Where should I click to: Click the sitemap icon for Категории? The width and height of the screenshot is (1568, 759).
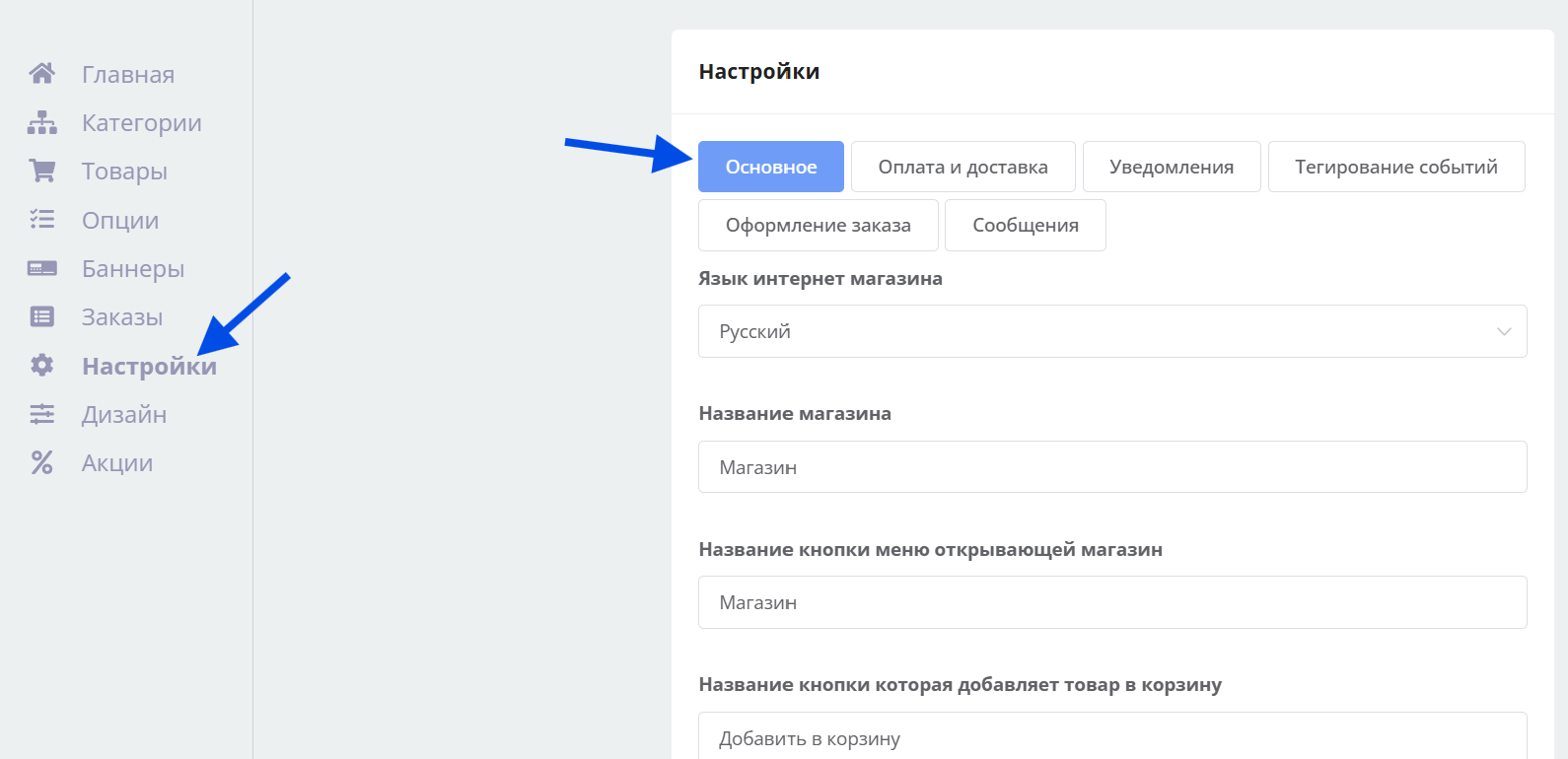click(41, 122)
